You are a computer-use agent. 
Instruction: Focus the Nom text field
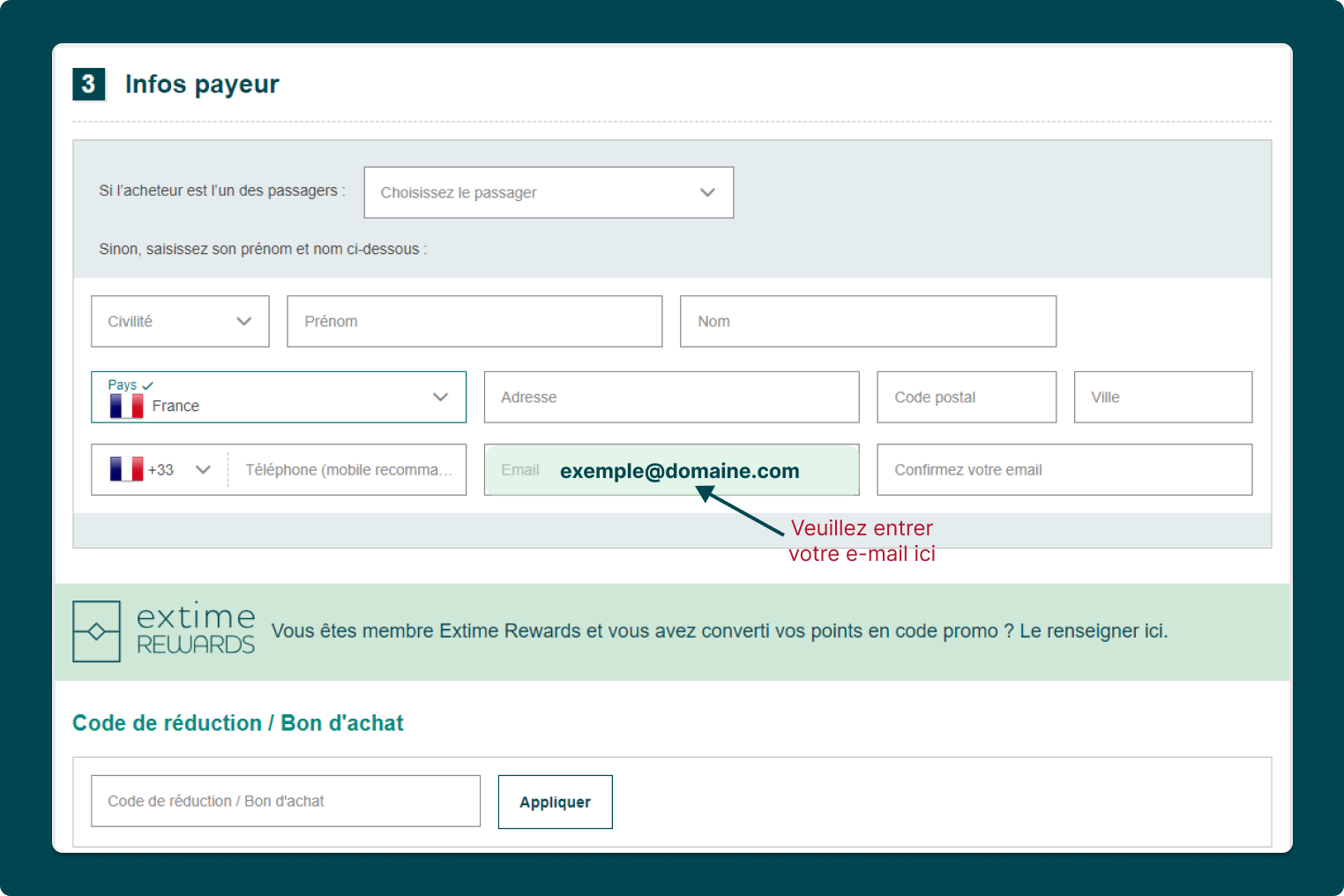pyautogui.click(x=867, y=321)
